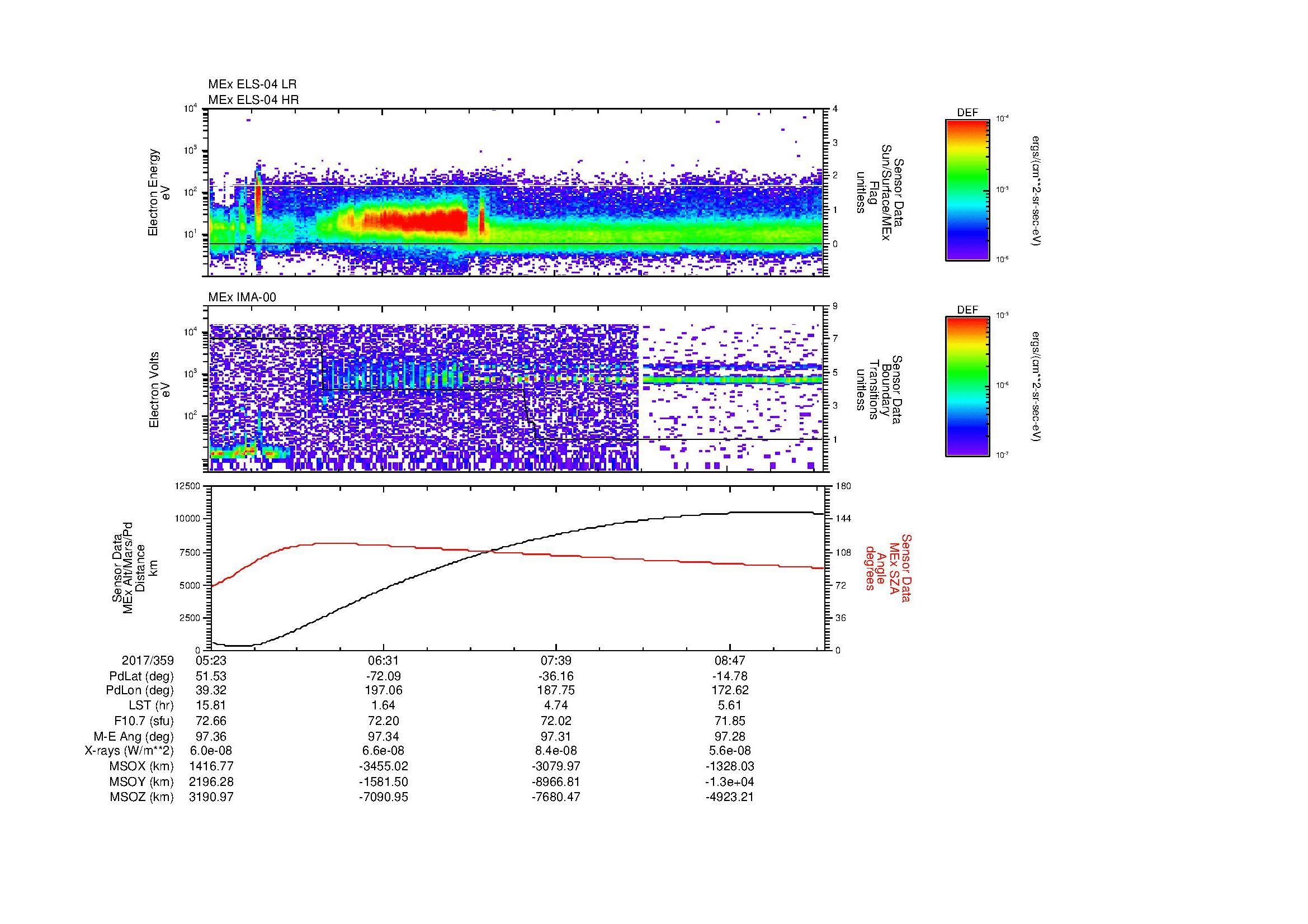Click the 'MEx ELS-04 HR' plot title
Viewport: 1308px width, 924px height.
pyautogui.click(x=253, y=99)
